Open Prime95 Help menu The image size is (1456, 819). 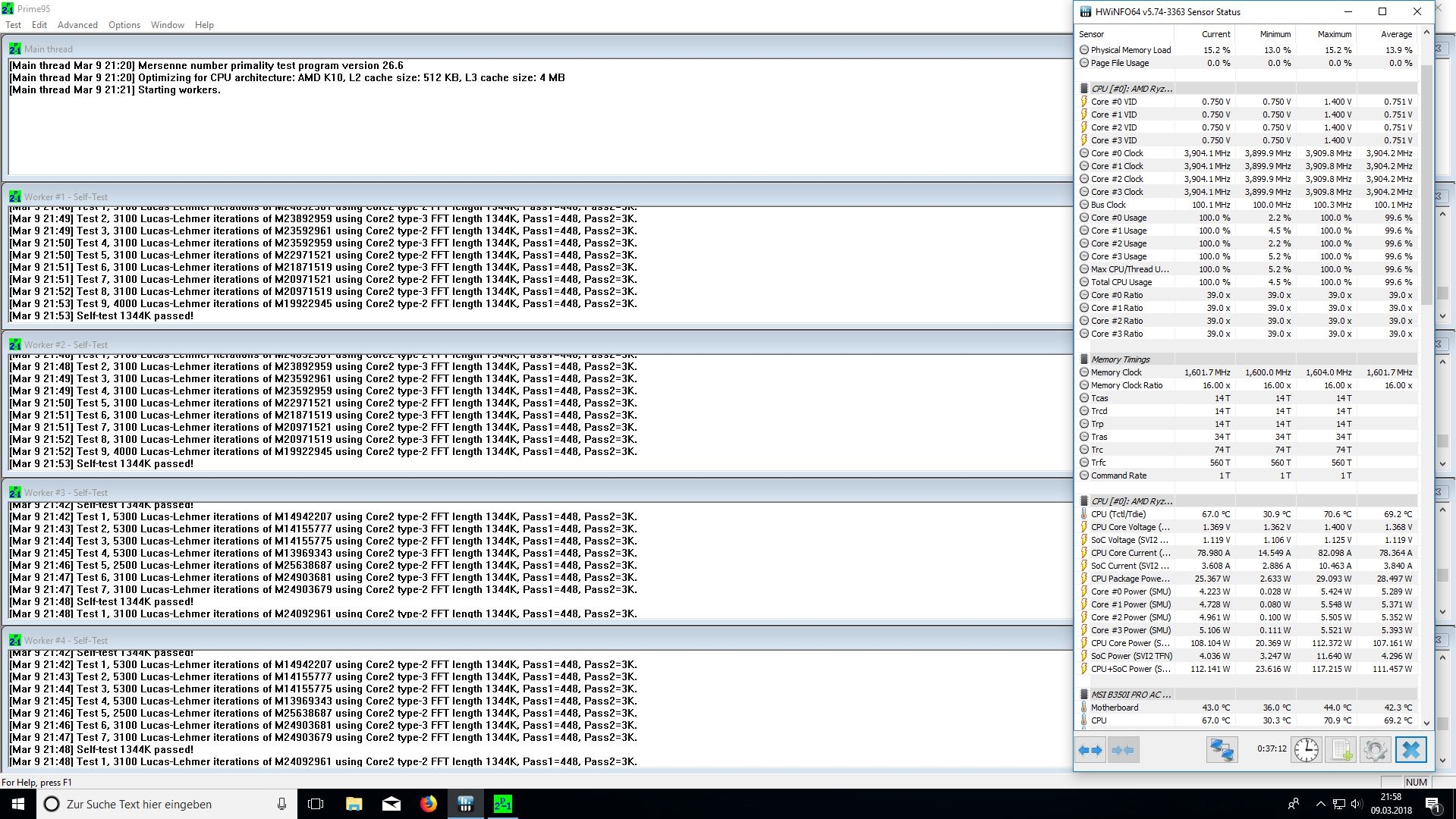(x=204, y=25)
